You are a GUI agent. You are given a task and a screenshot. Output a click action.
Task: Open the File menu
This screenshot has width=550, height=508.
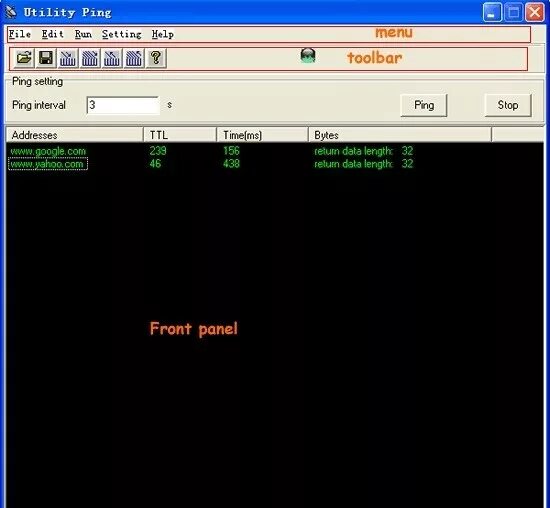(20, 34)
